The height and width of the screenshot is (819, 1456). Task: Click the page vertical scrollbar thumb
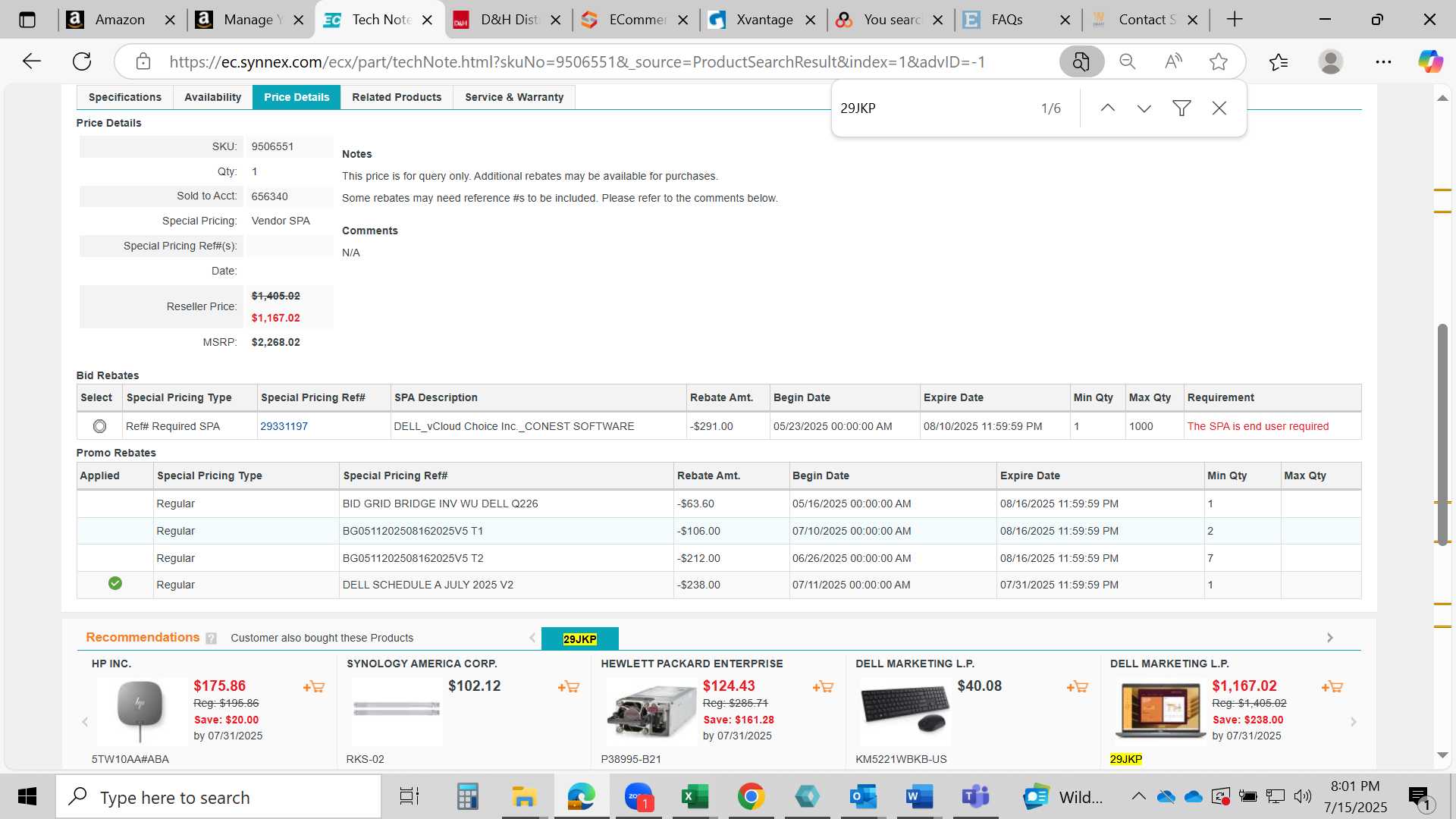(1442, 434)
